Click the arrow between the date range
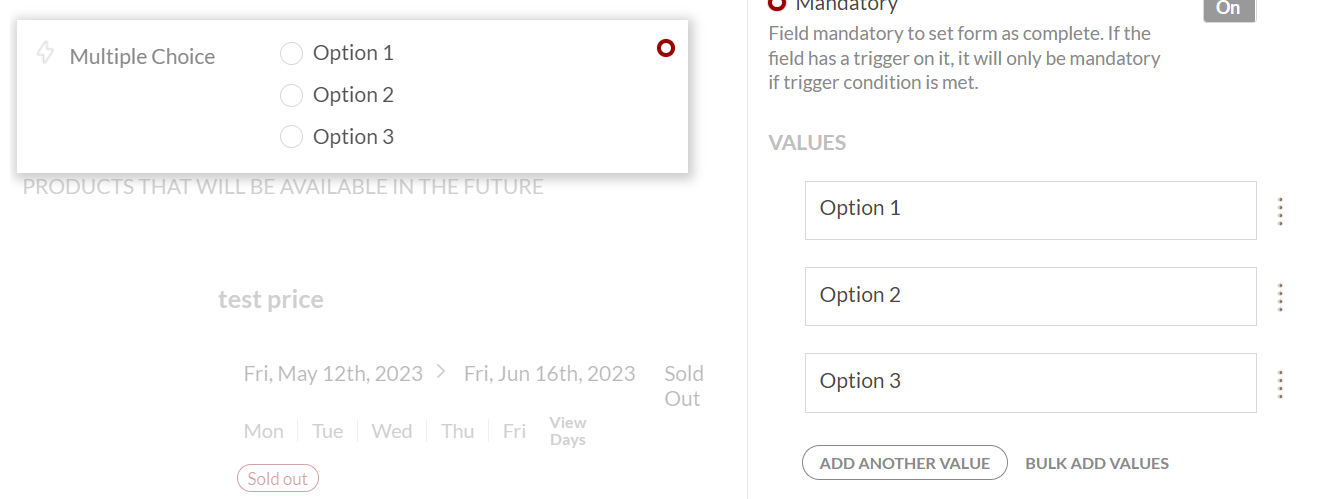Viewport: 1324px width, 499px height. [442, 372]
